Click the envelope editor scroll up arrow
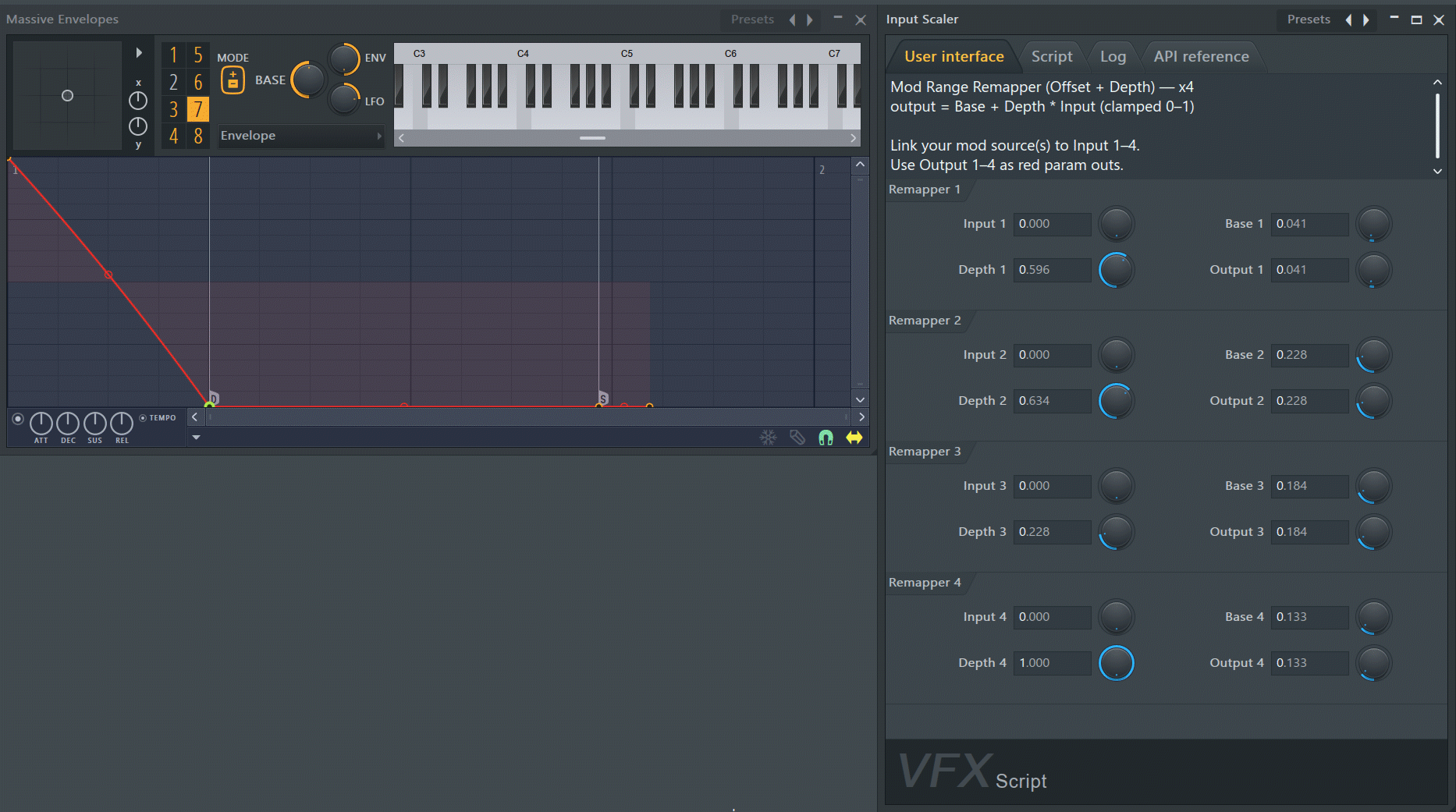The height and width of the screenshot is (812, 1456). (860, 165)
